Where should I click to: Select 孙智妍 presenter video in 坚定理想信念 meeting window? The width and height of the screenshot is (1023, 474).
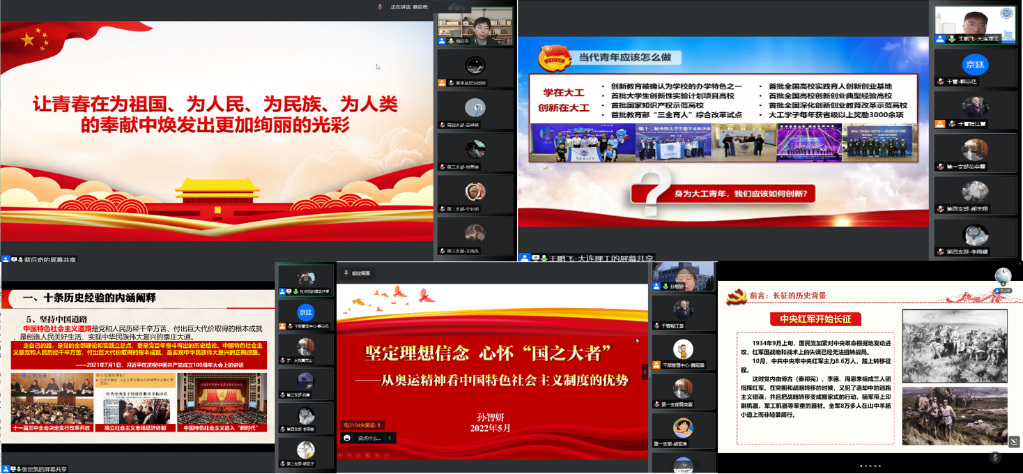(682, 276)
